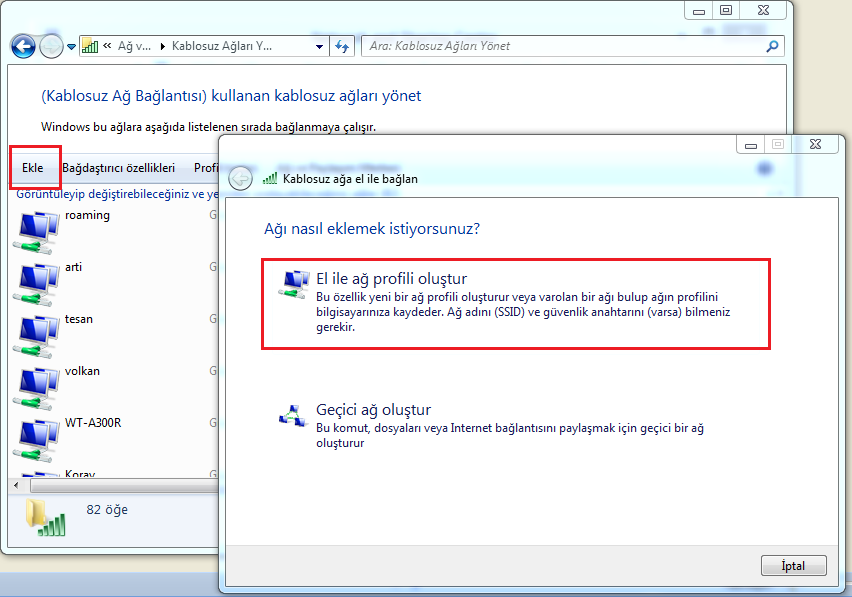This screenshot has height=597, width=852.
Task: Click the wizard back arrow in dialog
Action: [240, 178]
